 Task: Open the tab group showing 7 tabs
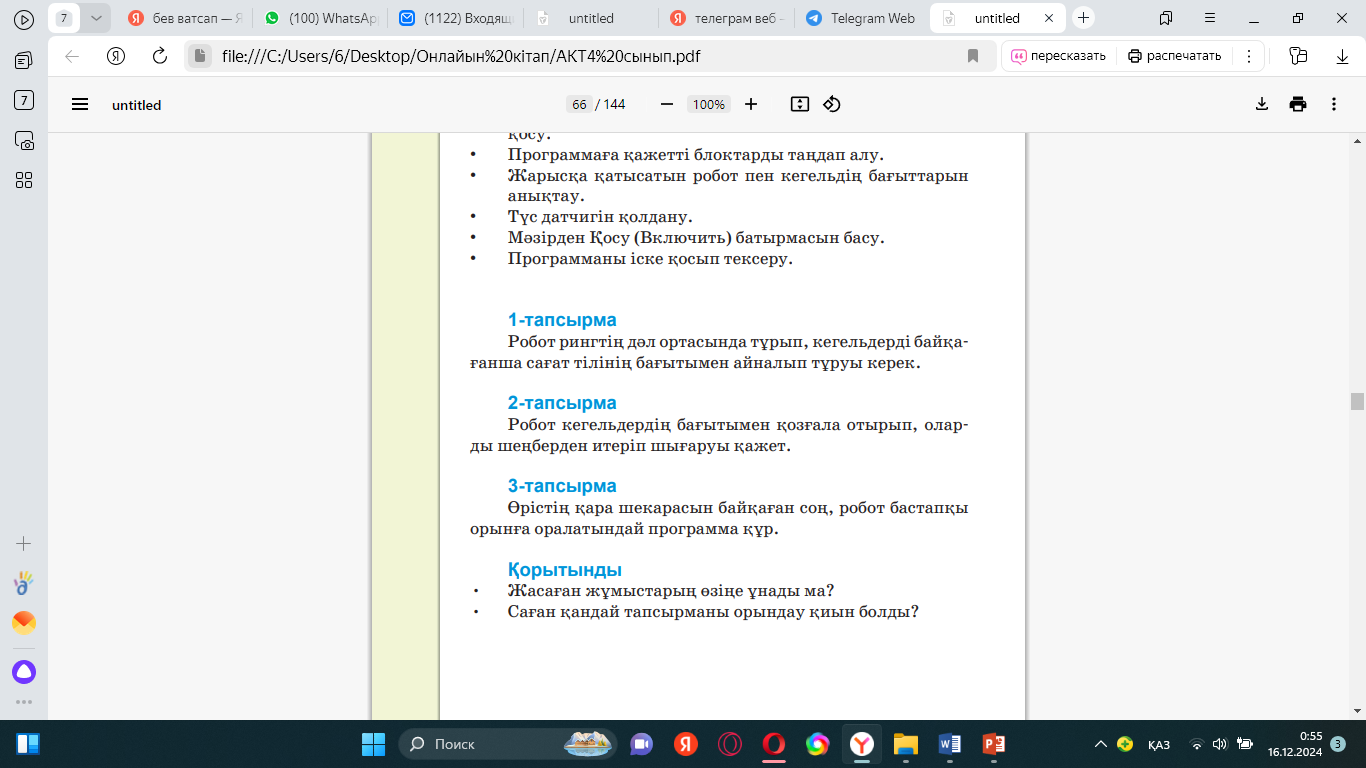point(64,18)
